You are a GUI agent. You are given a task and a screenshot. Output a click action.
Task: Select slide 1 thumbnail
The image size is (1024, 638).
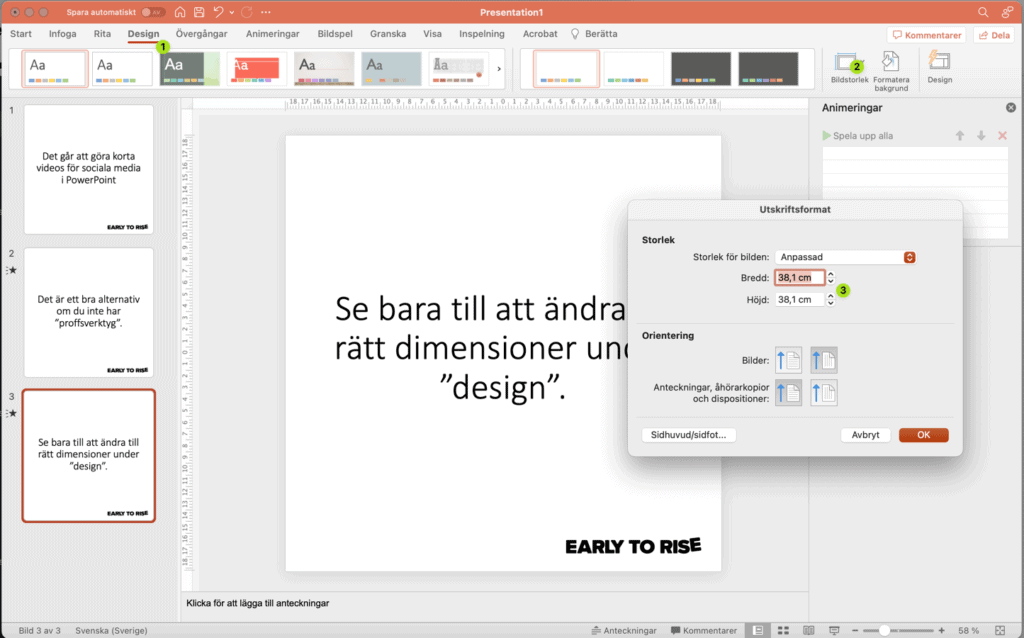[x=89, y=169]
